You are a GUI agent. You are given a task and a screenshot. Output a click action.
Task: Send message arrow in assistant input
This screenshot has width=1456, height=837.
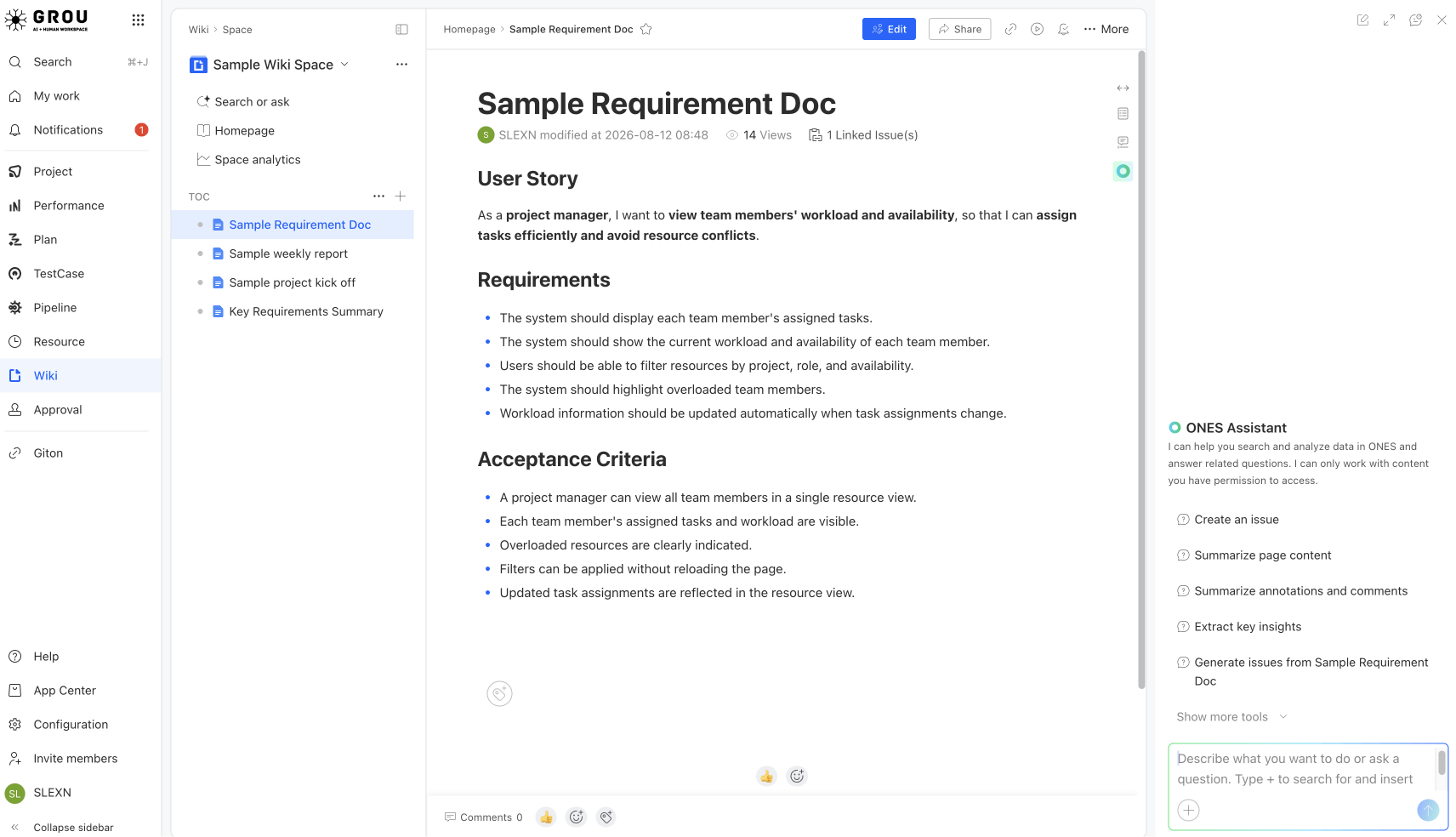tap(1428, 810)
